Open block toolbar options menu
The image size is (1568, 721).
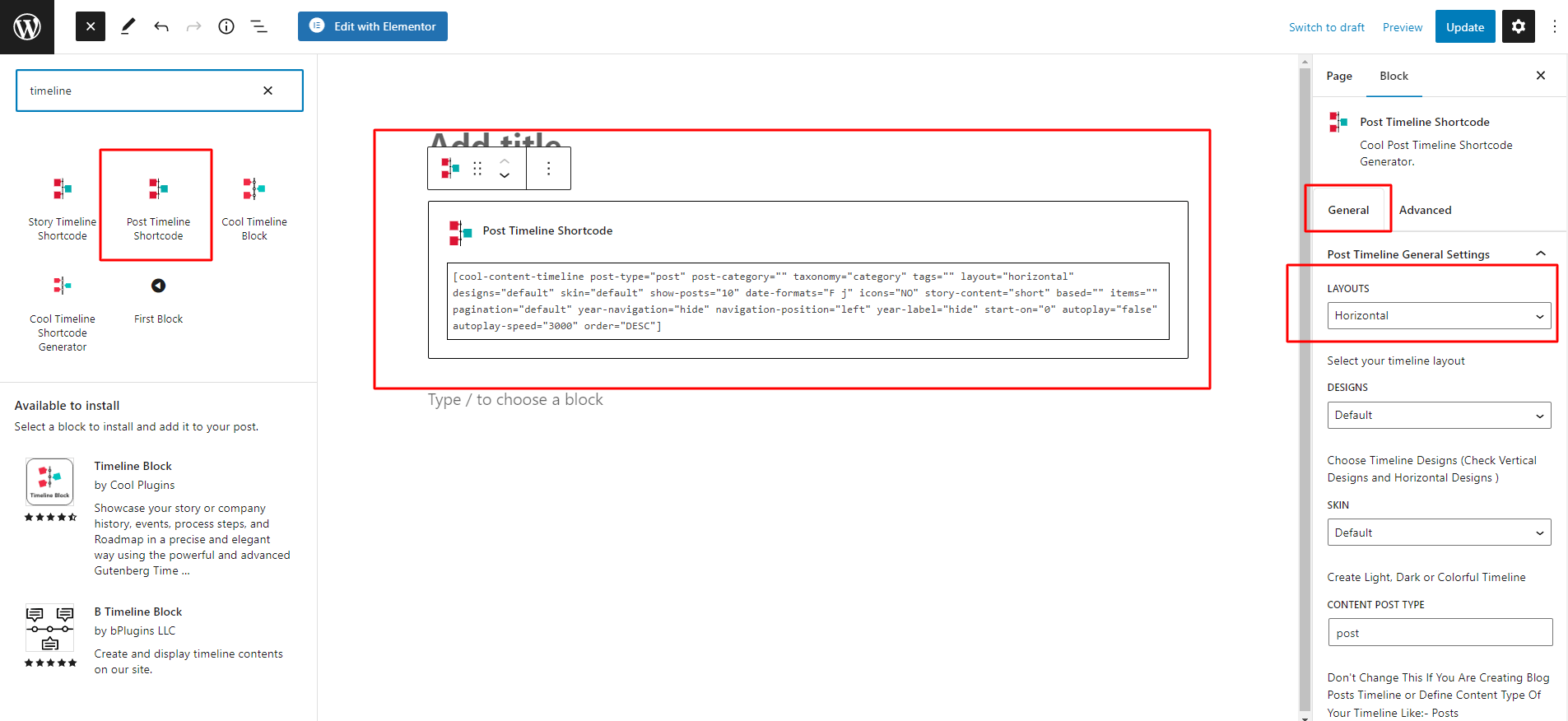[x=548, y=168]
